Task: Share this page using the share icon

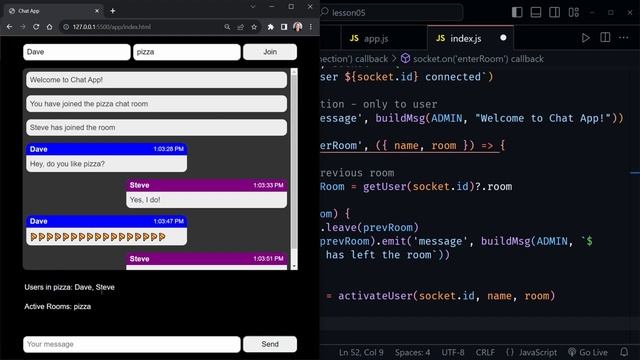Action: pyautogui.click(x=240, y=27)
